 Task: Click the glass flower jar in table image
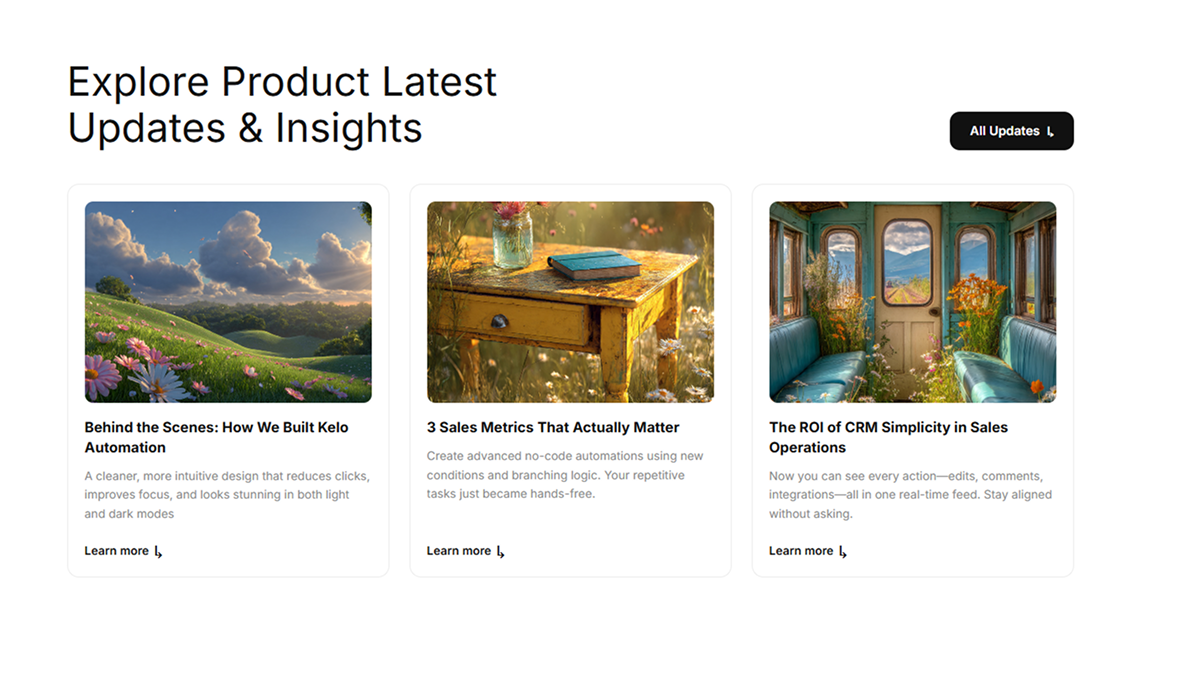coord(513,238)
